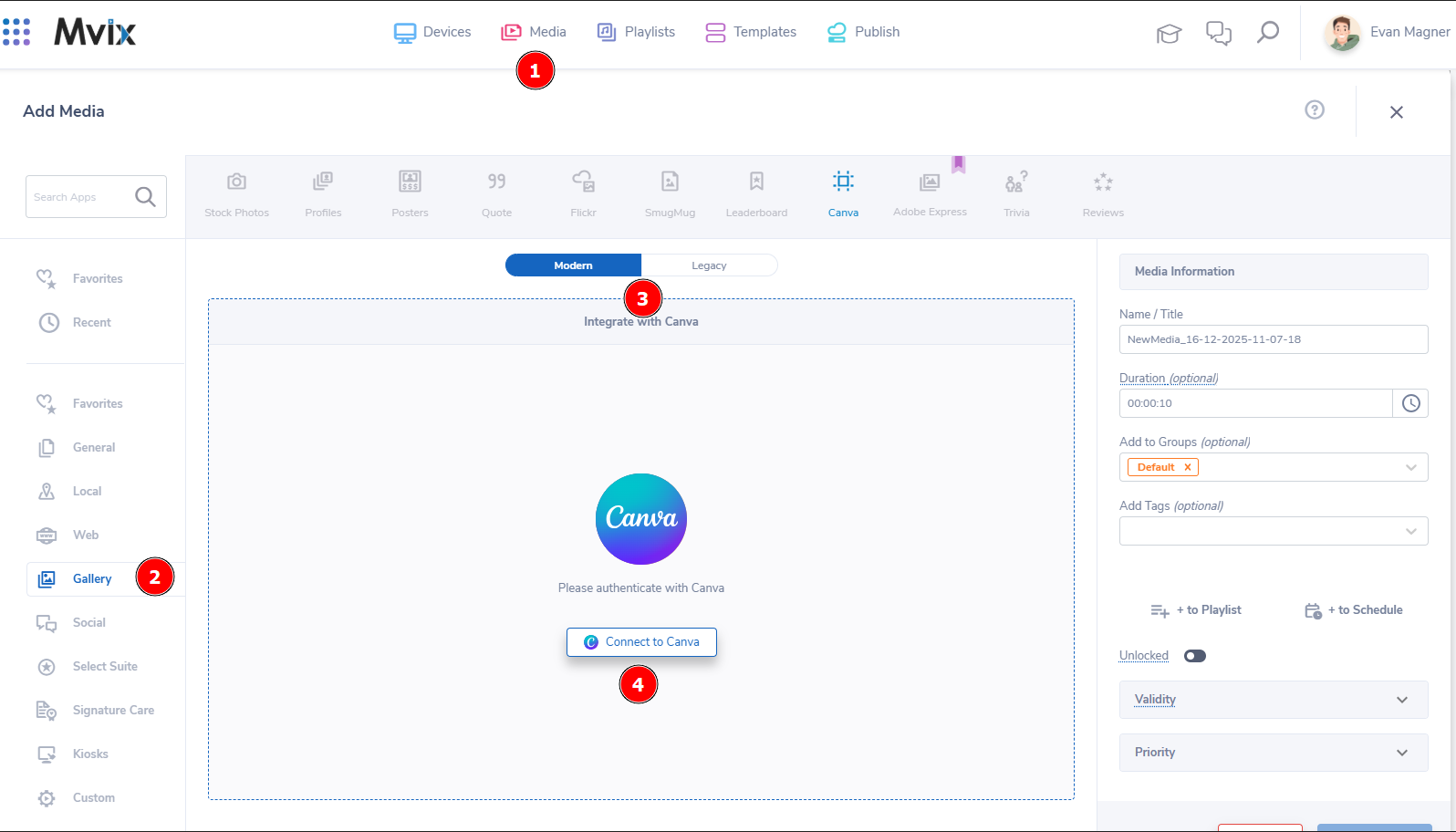The width and height of the screenshot is (1456, 832).
Task: Open the Web category
Action: coord(68,535)
